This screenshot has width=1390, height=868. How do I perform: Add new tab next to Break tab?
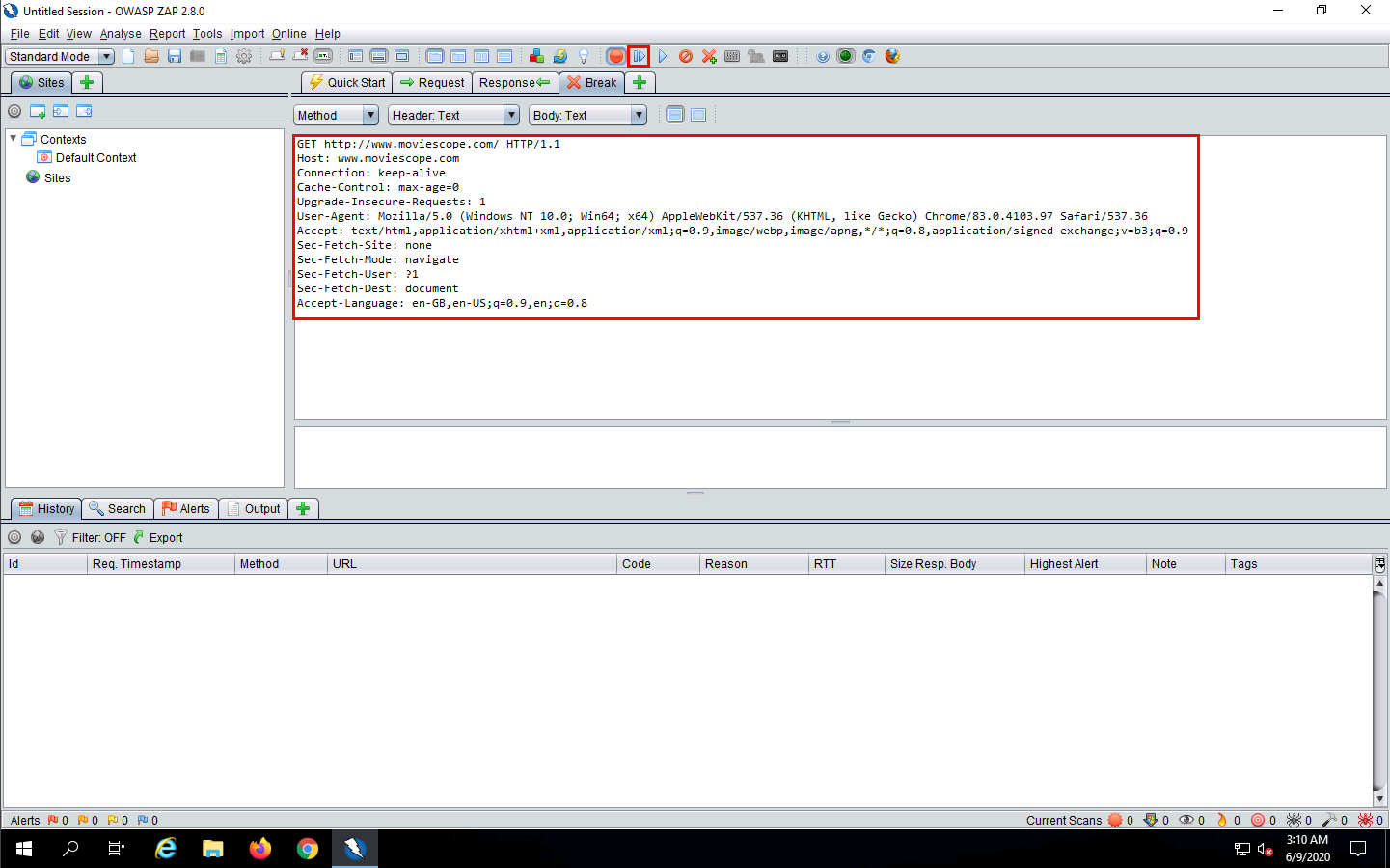click(x=640, y=82)
